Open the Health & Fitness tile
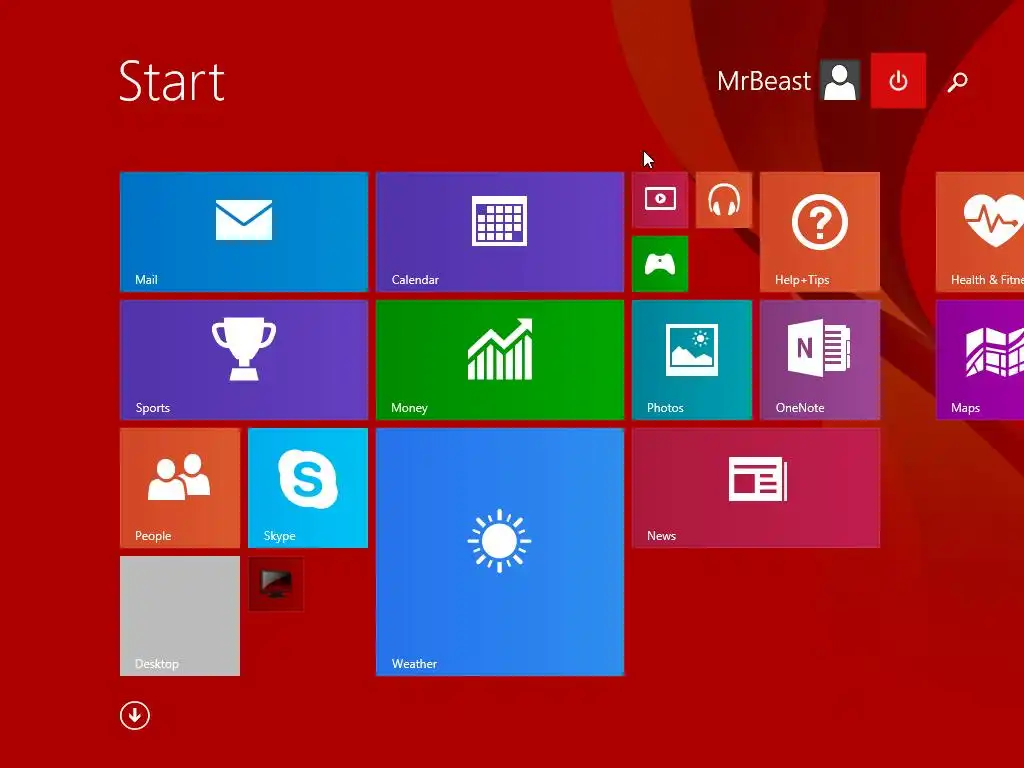The height and width of the screenshot is (768, 1024). [980, 232]
